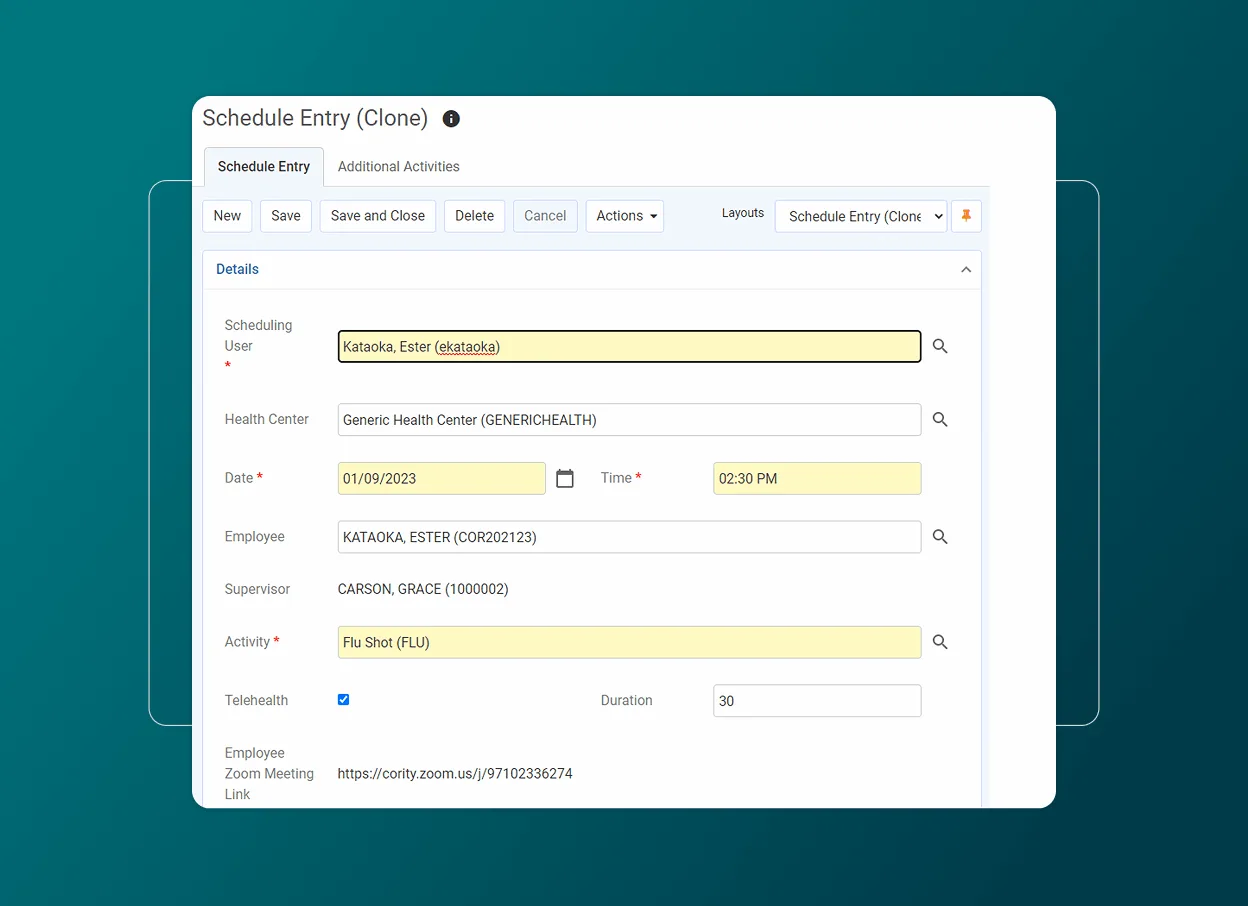
Task: Click Save and Close
Action: (377, 215)
